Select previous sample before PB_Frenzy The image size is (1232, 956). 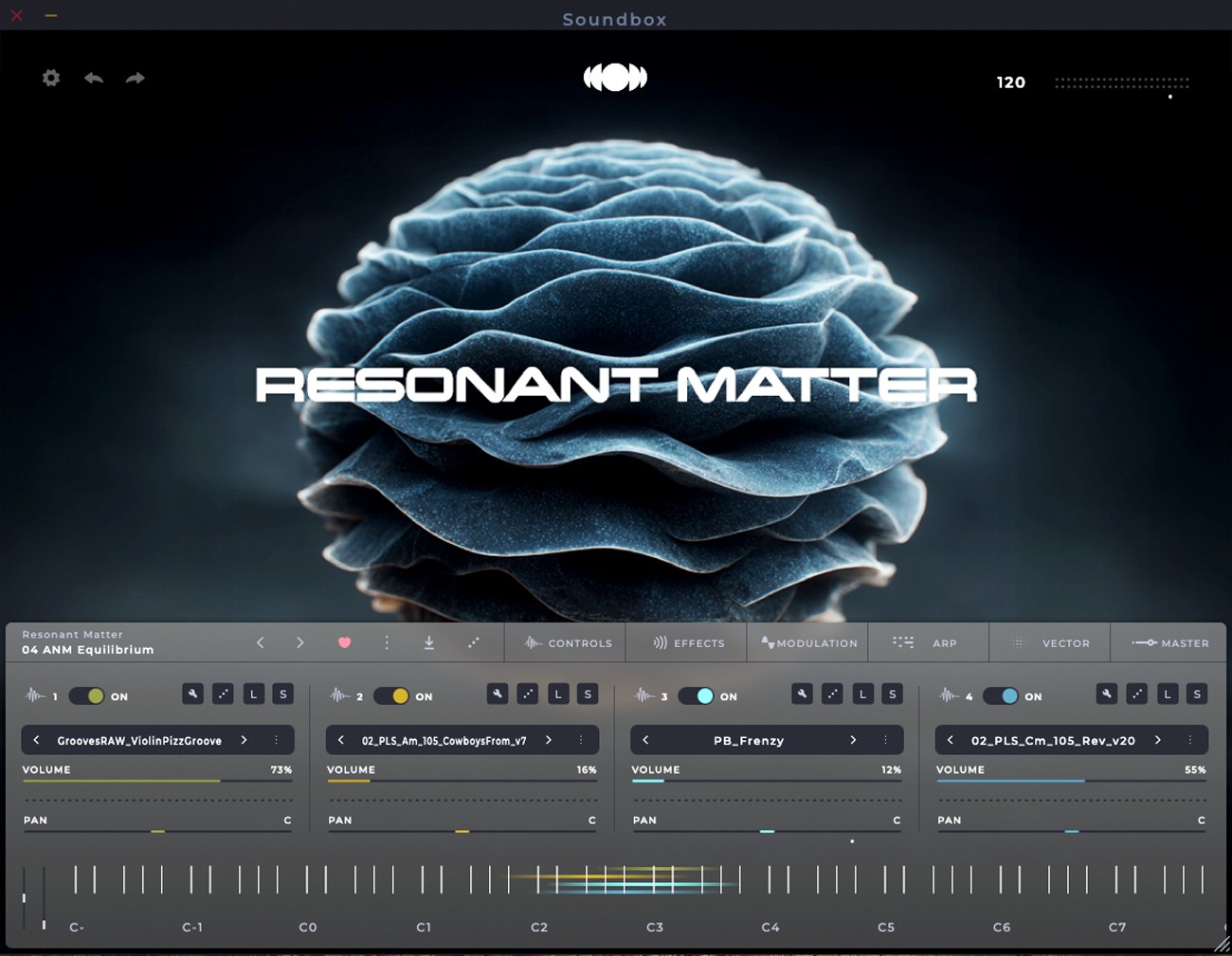(x=646, y=740)
